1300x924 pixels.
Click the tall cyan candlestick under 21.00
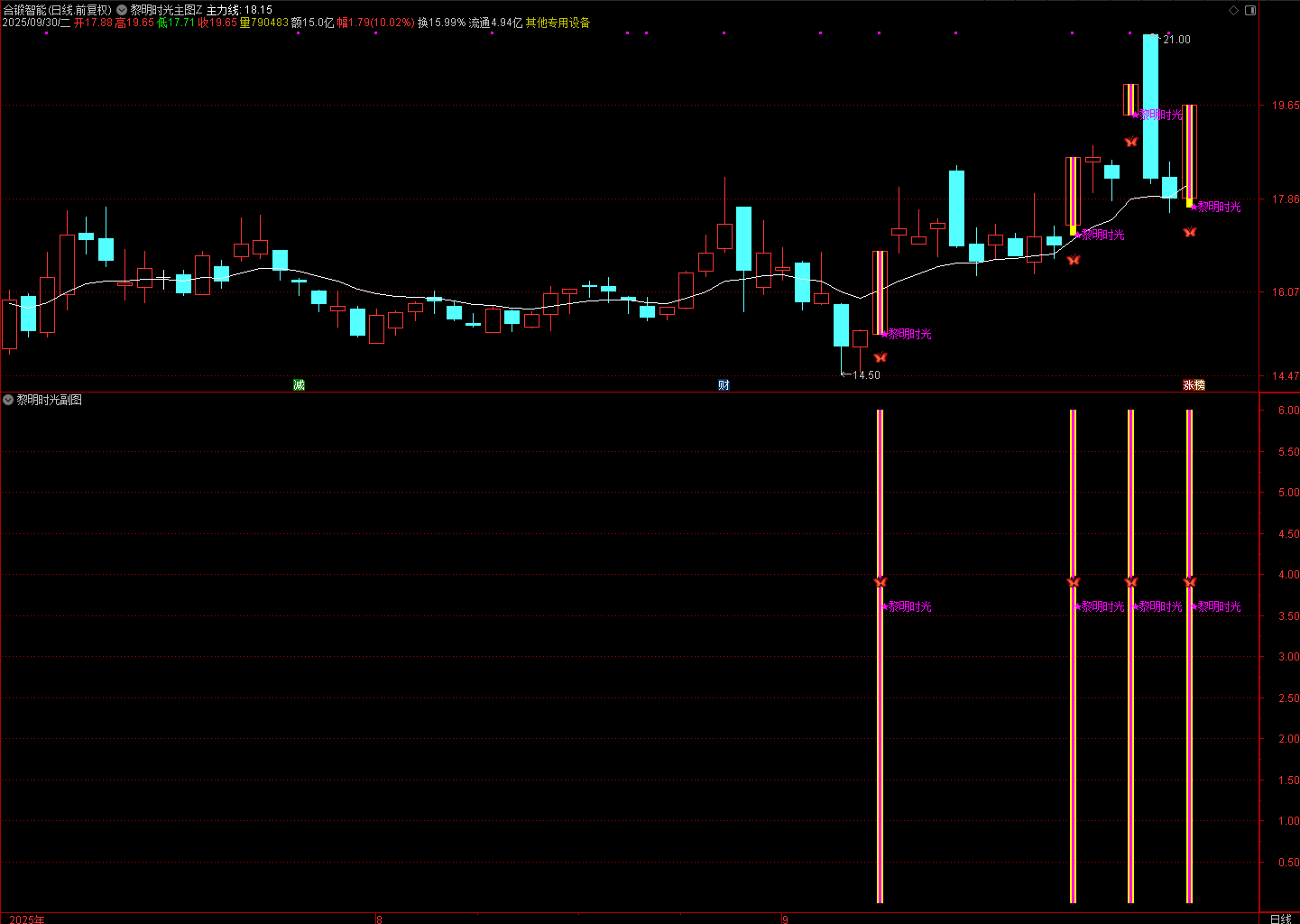[x=1150, y=106]
